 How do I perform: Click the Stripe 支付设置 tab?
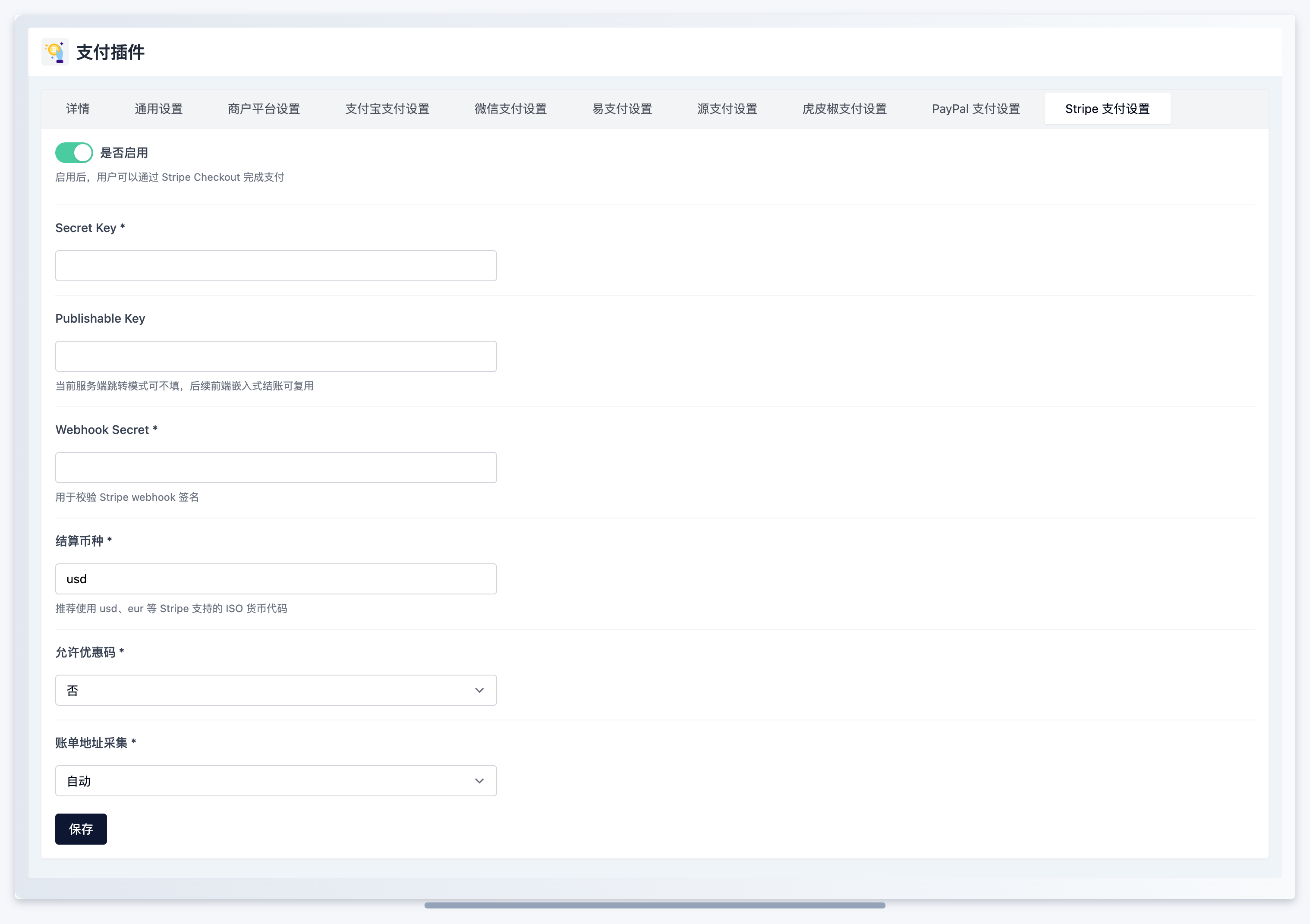coord(1108,109)
